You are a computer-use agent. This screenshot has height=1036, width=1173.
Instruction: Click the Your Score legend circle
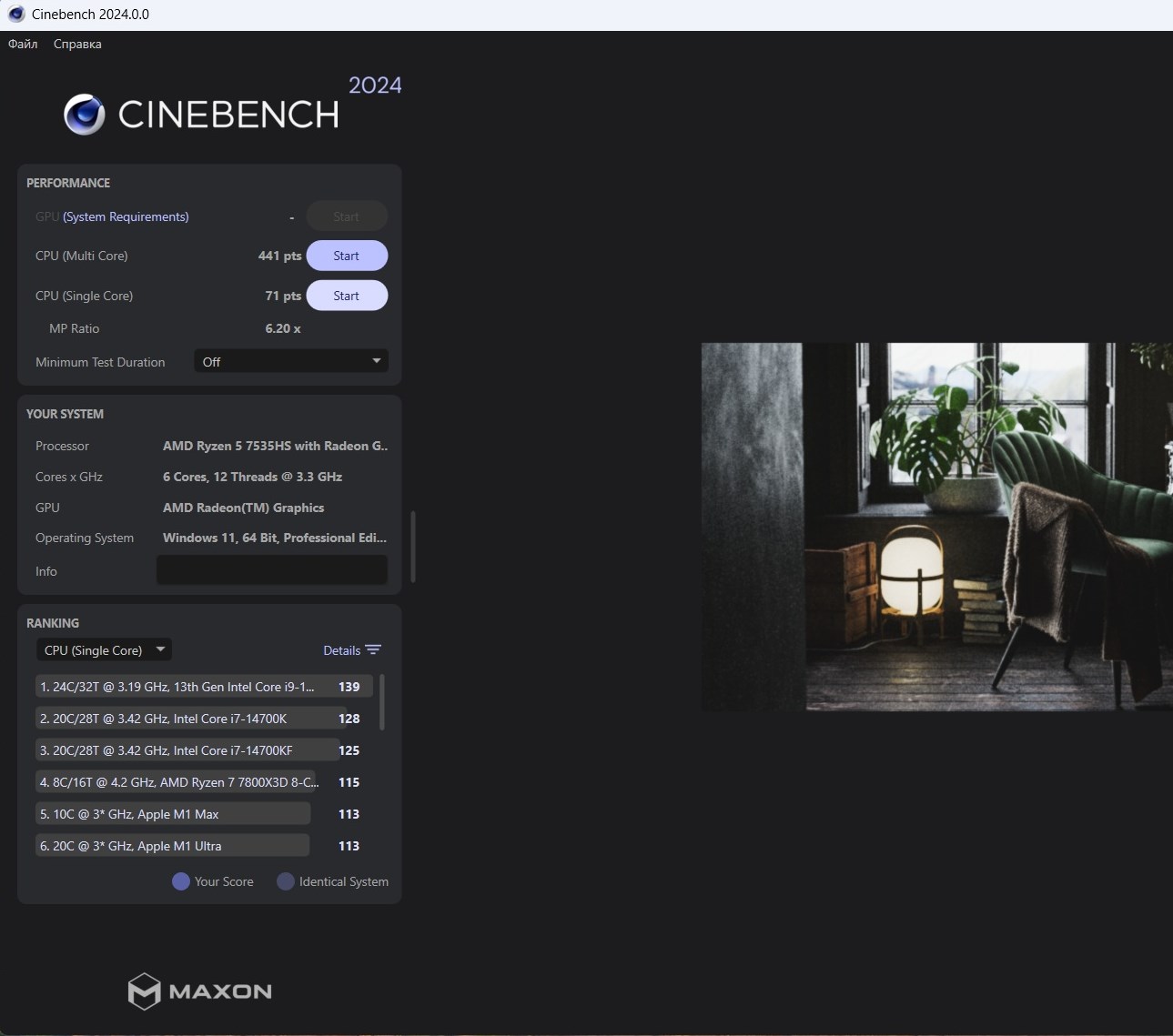pos(181,881)
